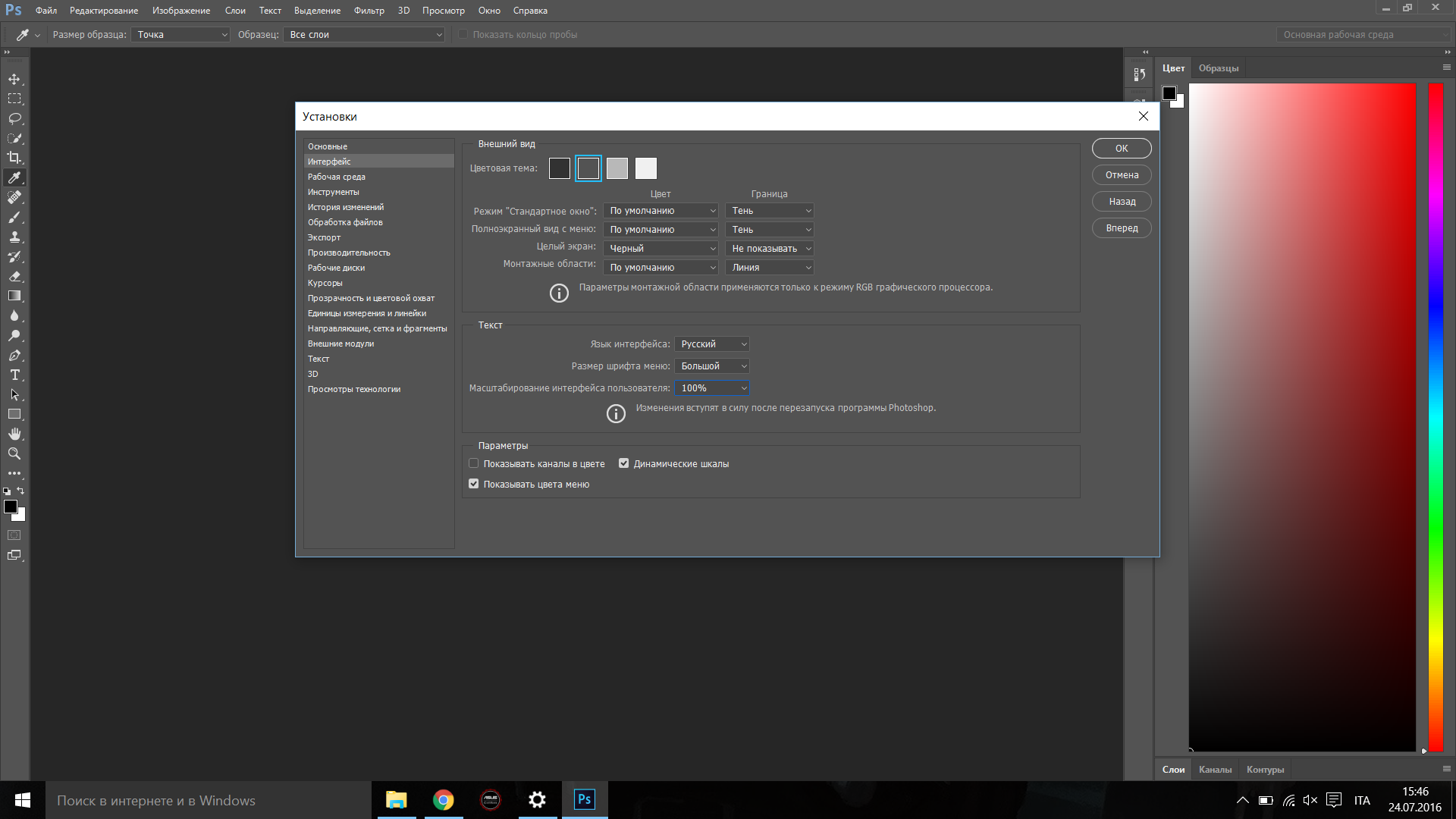1456x819 pixels.
Task: Open Artboards border dropdown 'Линия'
Action: [770, 268]
